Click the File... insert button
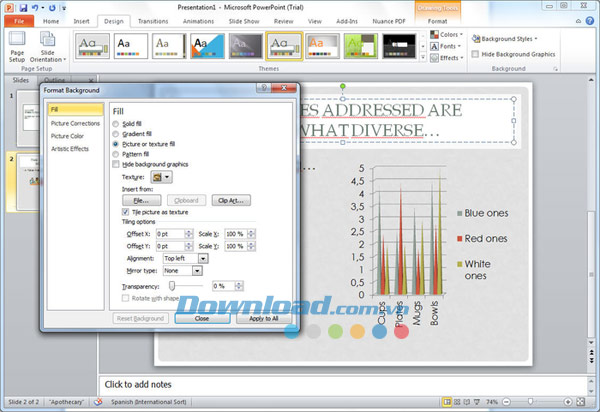Image resolution: width=600 pixels, height=412 pixels. 142,200
